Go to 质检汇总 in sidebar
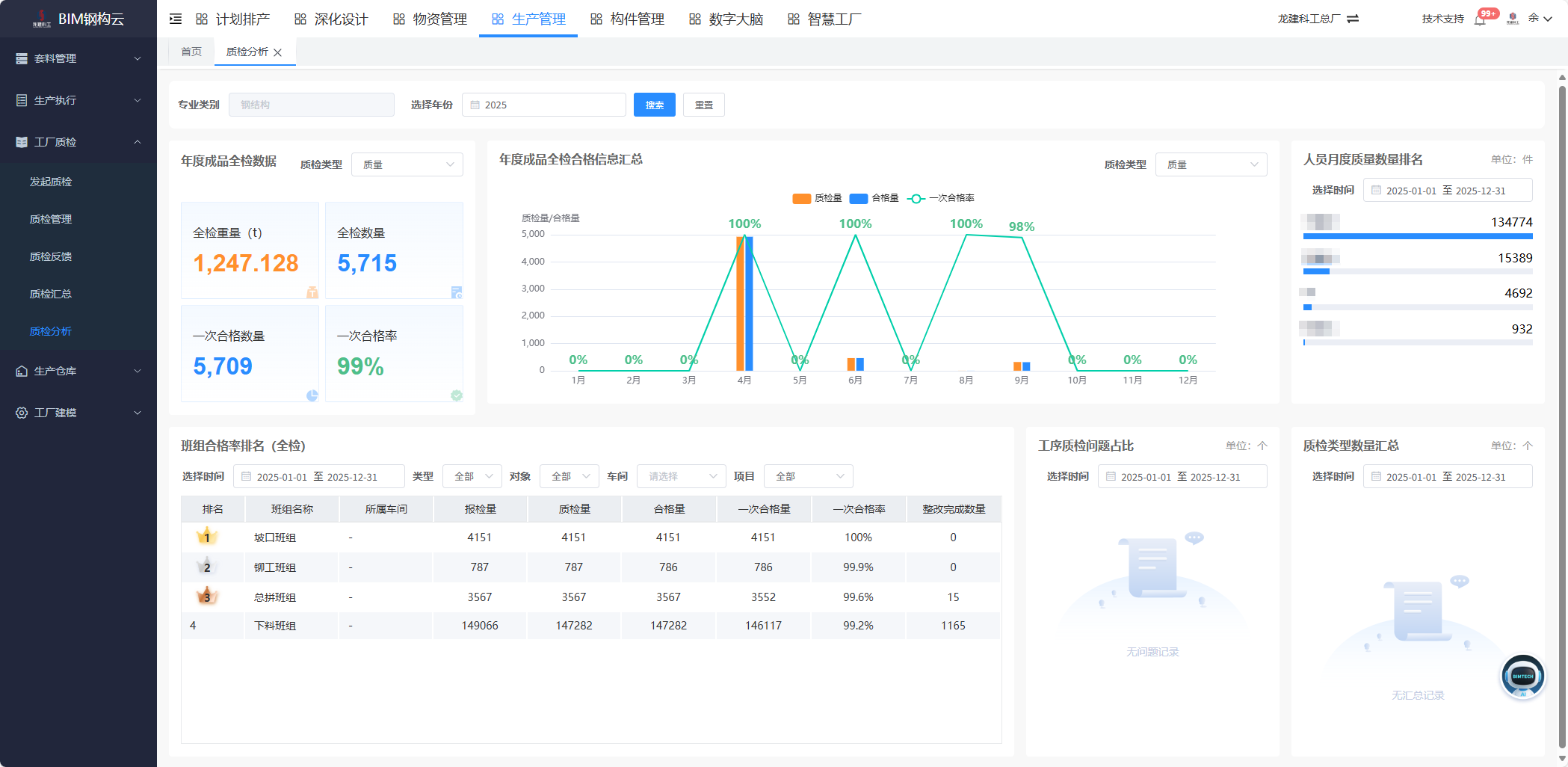Image resolution: width=1568 pixels, height=767 pixels. point(51,294)
